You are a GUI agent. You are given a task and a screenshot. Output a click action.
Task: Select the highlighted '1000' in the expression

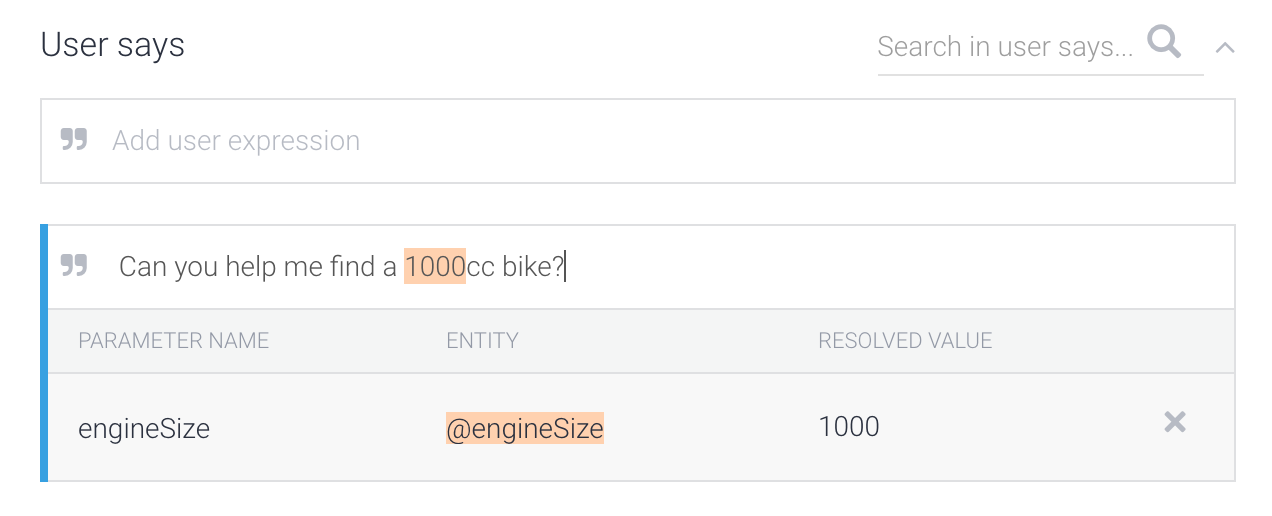(435, 267)
